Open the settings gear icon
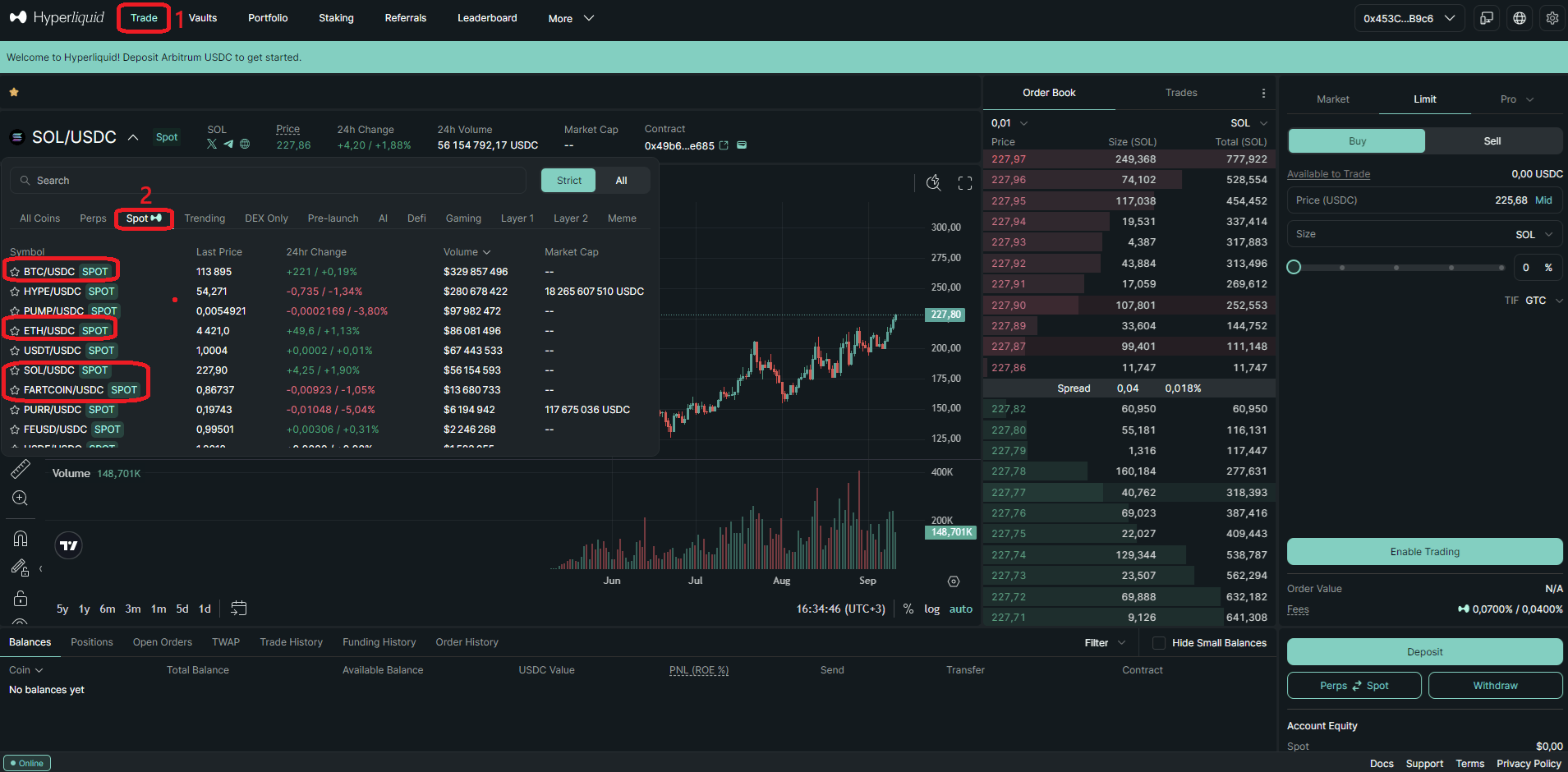This screenshot has width=1568, height=772. point(1552,18)
